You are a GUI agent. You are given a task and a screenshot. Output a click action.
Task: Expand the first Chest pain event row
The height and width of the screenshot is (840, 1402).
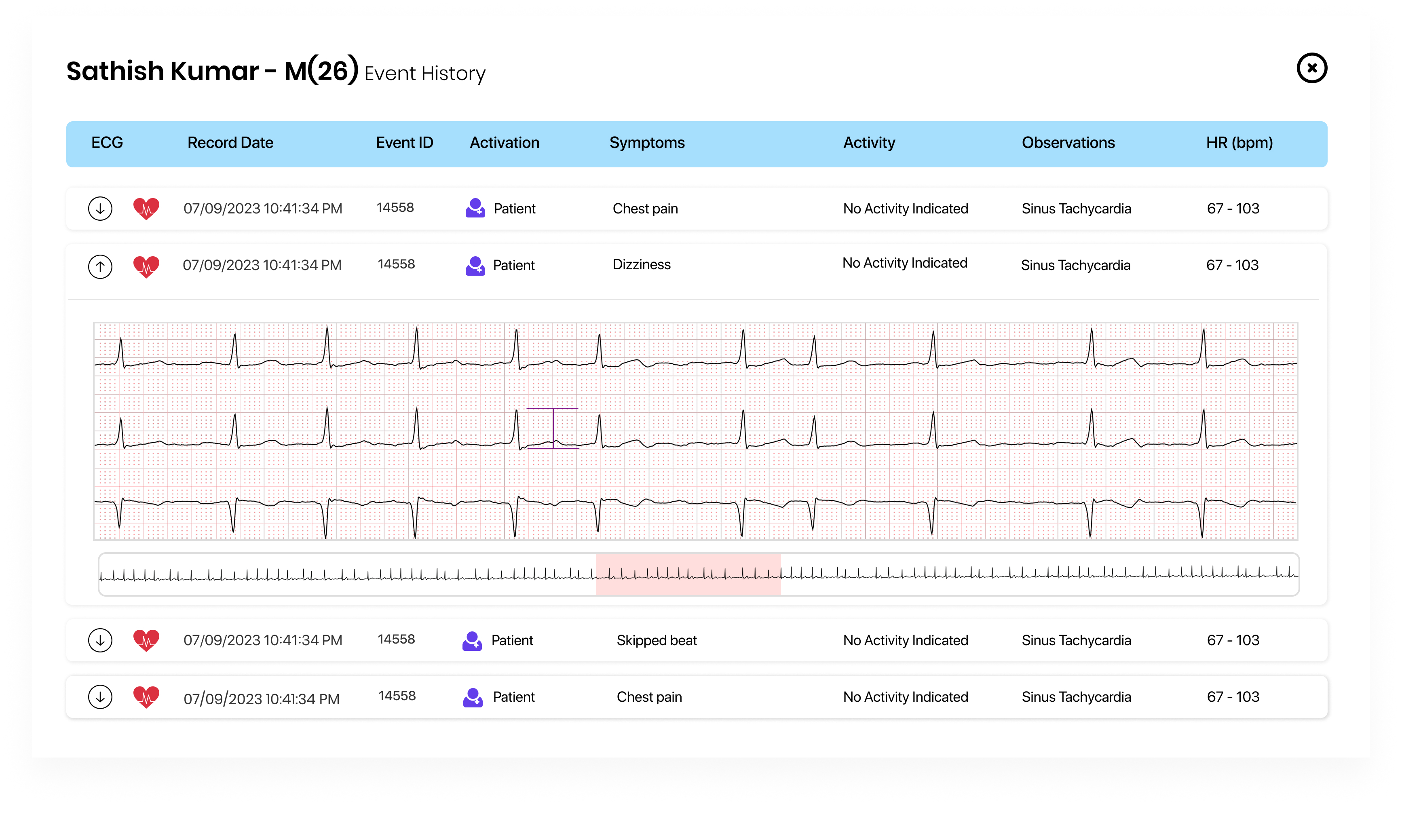[100, 208]
